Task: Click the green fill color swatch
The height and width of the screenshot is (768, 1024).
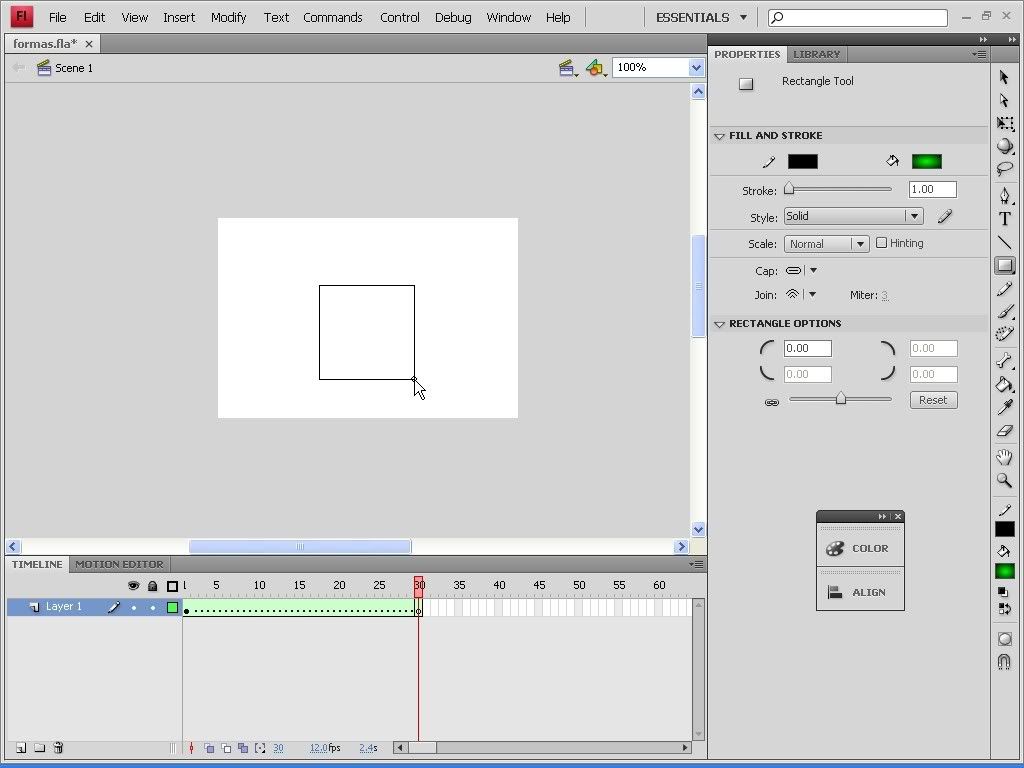Action: [x=926, y=162]
